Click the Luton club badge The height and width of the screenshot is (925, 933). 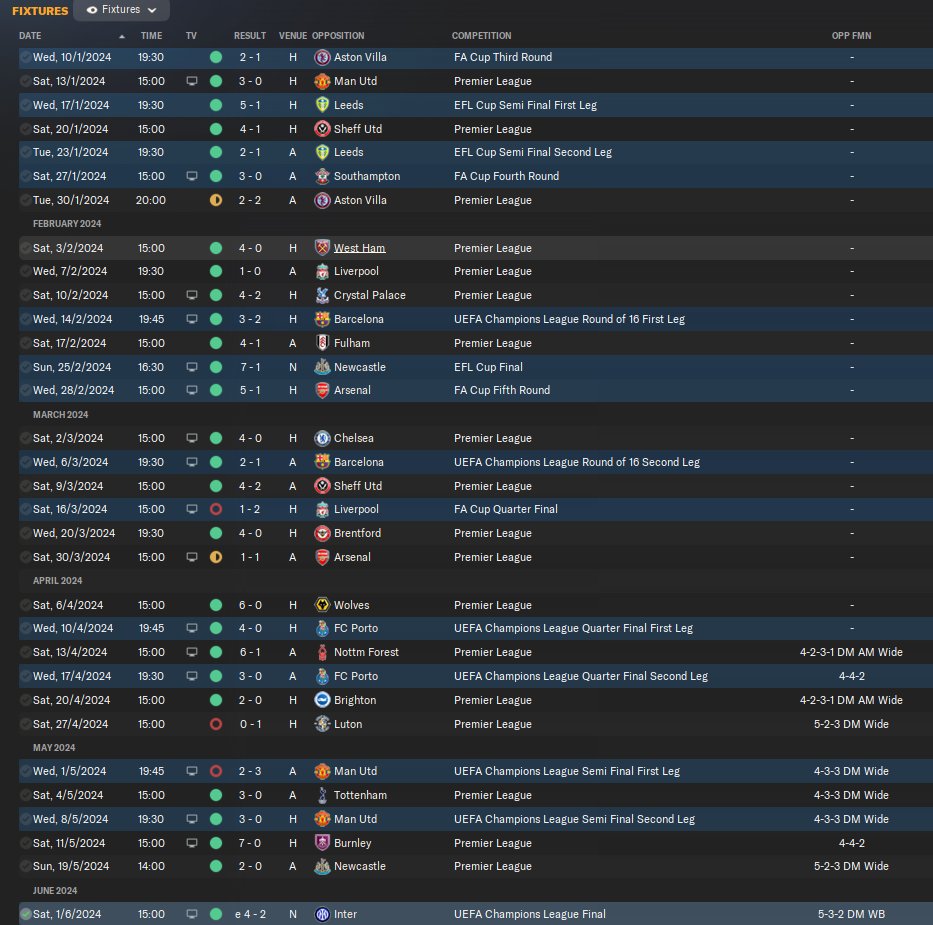coord(322,724)
